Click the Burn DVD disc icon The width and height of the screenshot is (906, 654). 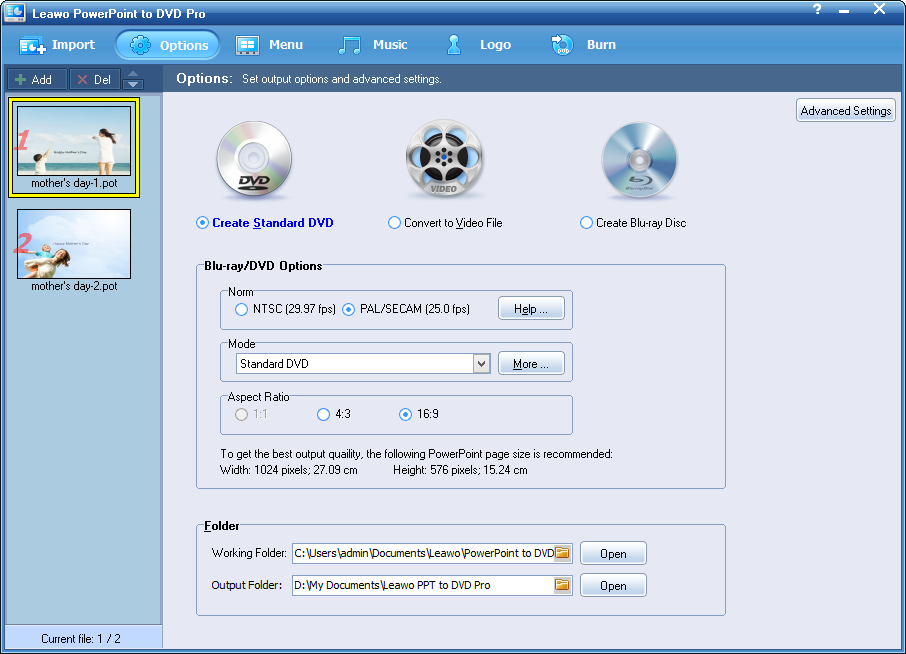pyautogui.click(x=562, y=45)
